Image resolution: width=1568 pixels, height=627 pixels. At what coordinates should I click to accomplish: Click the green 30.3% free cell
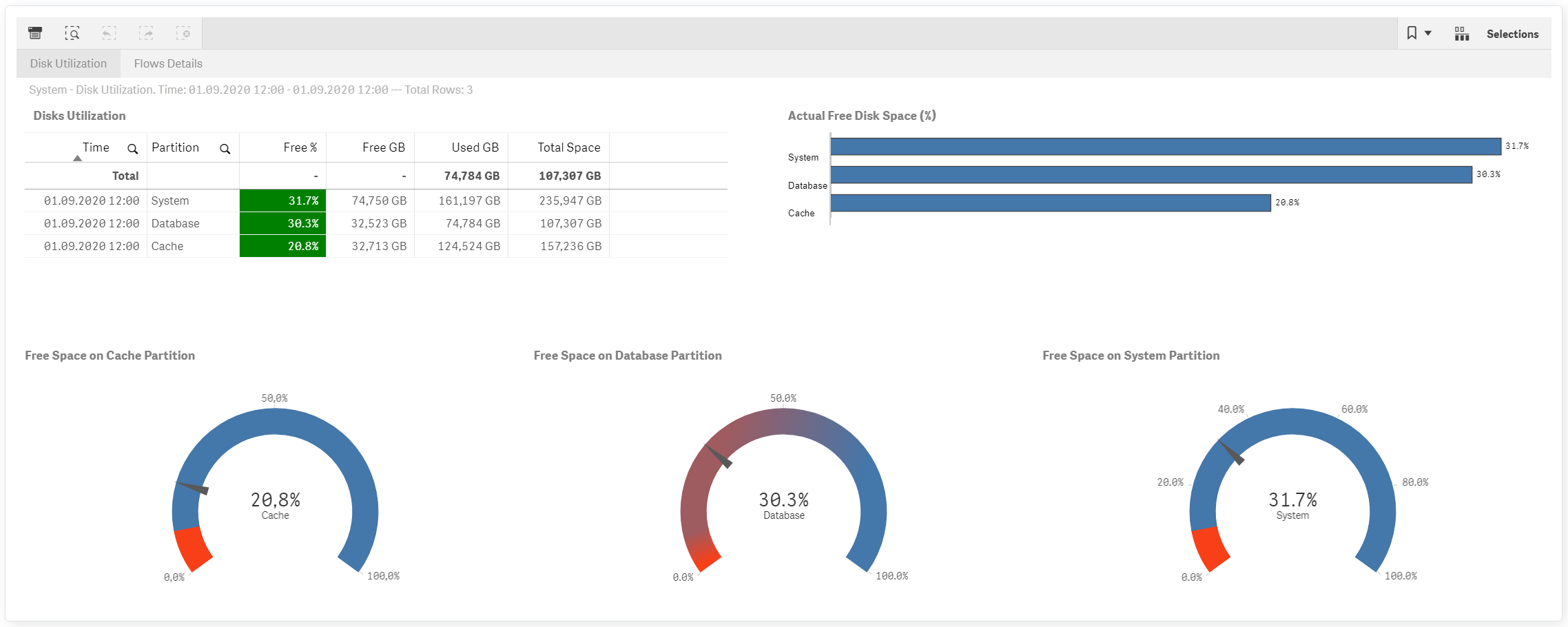click(x=282, y=223)
